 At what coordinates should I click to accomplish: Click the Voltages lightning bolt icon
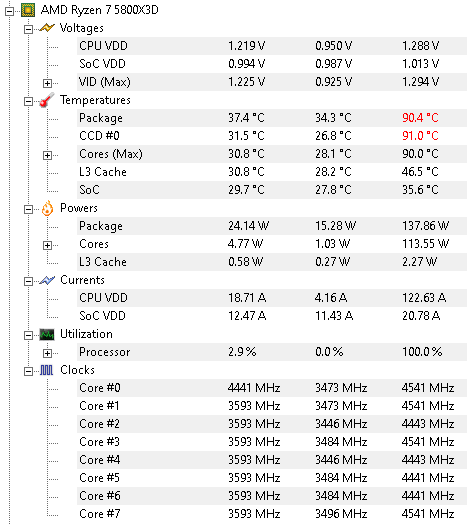pyautogui.click(x=47, y=28)
